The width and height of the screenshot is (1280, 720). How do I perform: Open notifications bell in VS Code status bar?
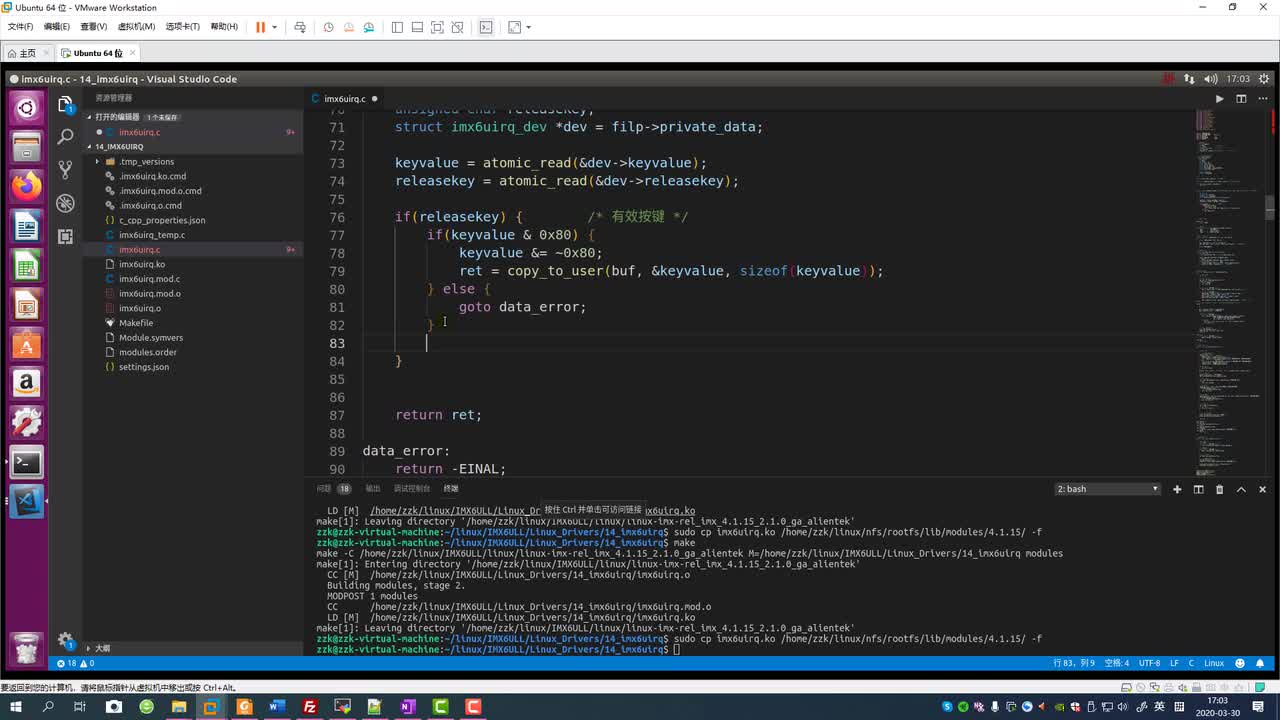(x=1259, y=663)
